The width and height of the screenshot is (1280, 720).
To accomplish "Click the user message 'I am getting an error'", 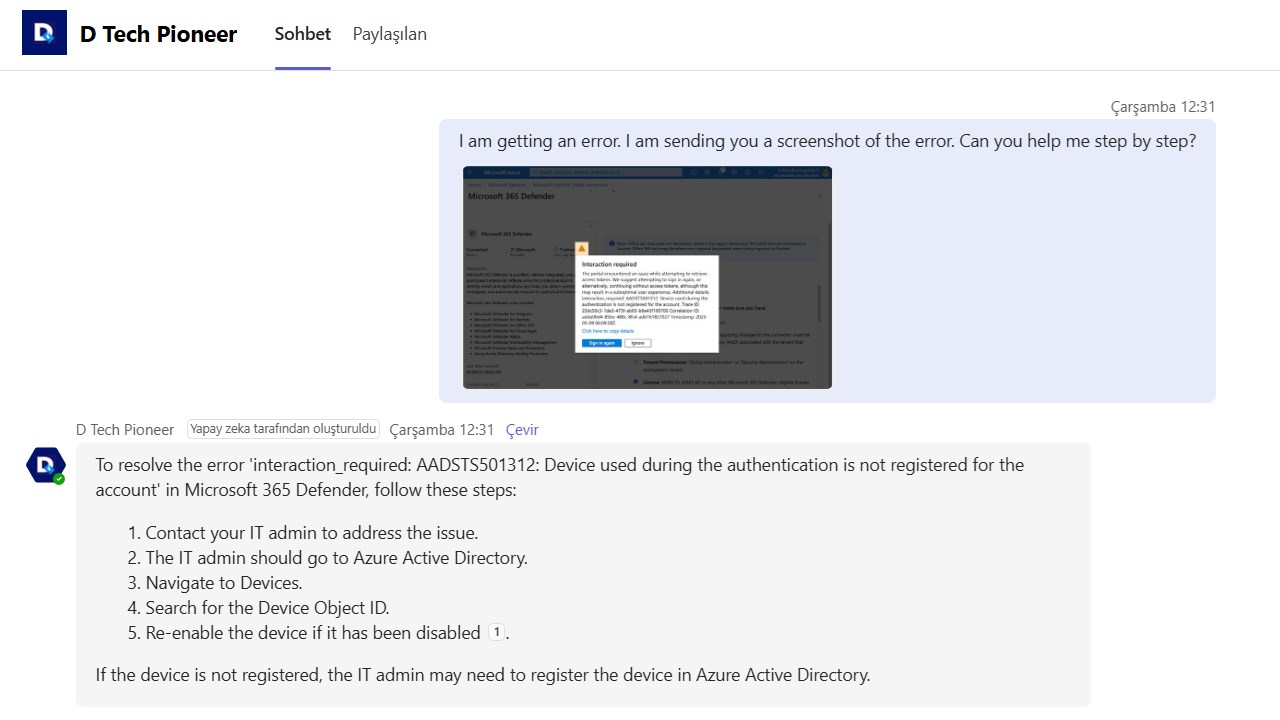I will 827,141.
